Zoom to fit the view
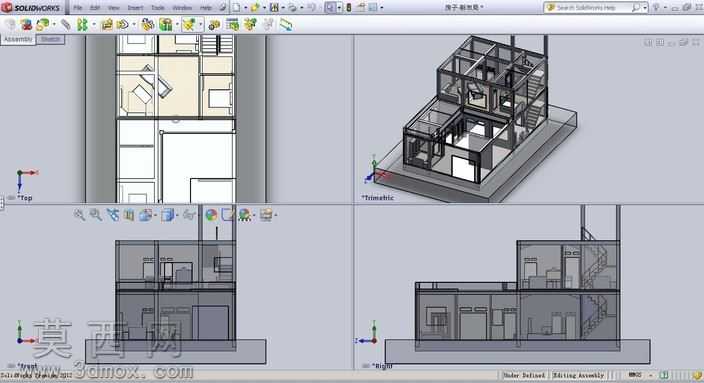The width and height of the screenshot is (704, 383). click(x=79, y=215)
